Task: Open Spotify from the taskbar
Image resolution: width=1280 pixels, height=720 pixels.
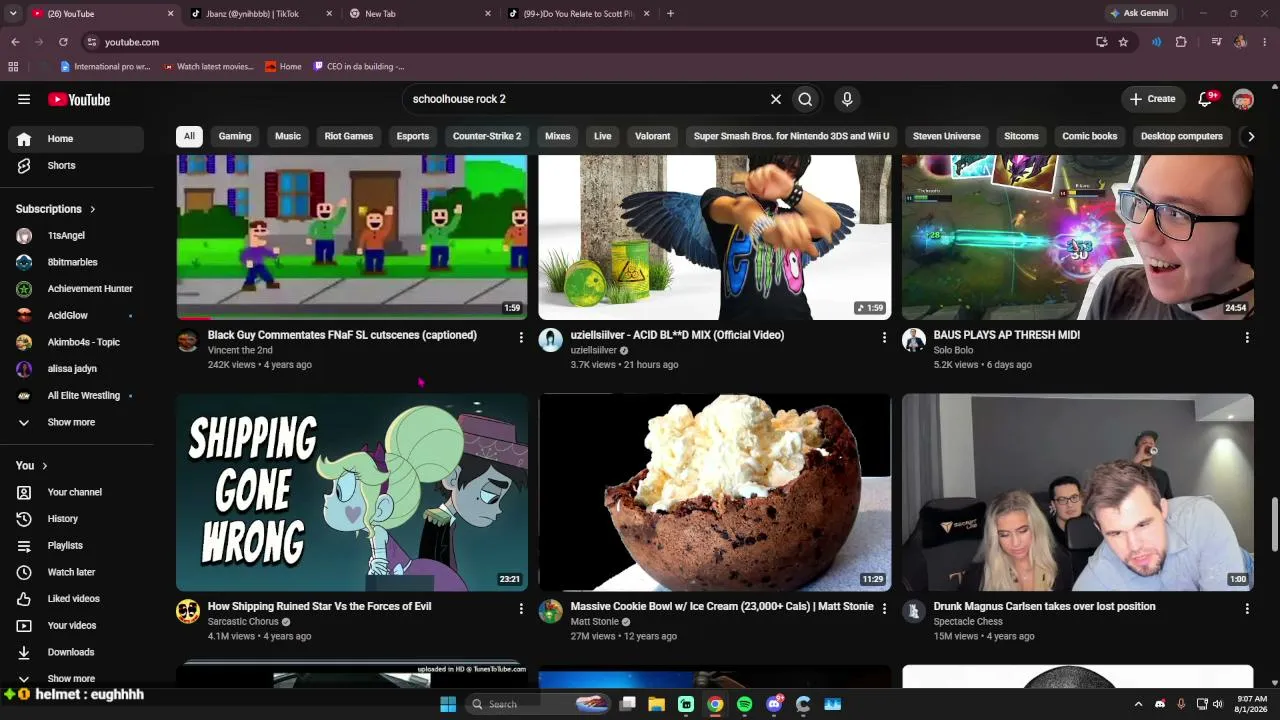Action: point(744,704)
